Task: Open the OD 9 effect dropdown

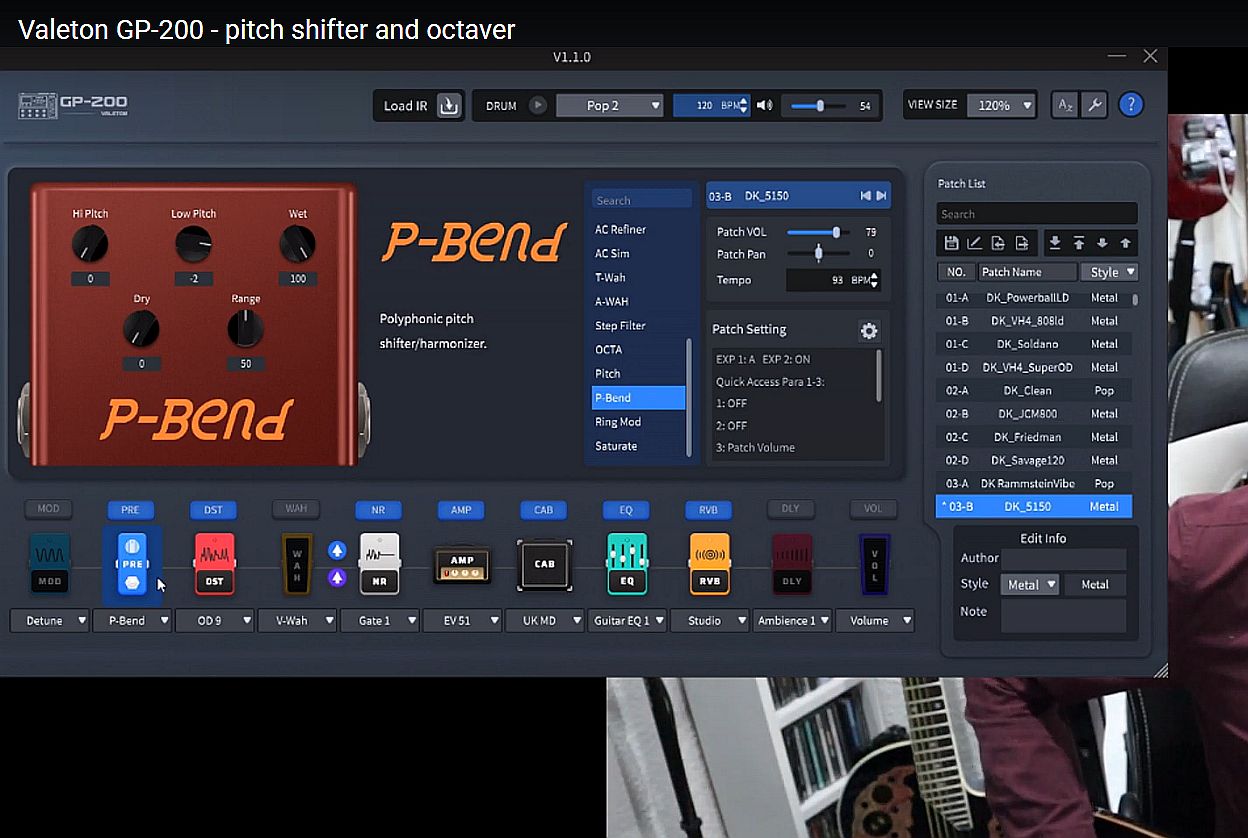Action: coord(215,621)
